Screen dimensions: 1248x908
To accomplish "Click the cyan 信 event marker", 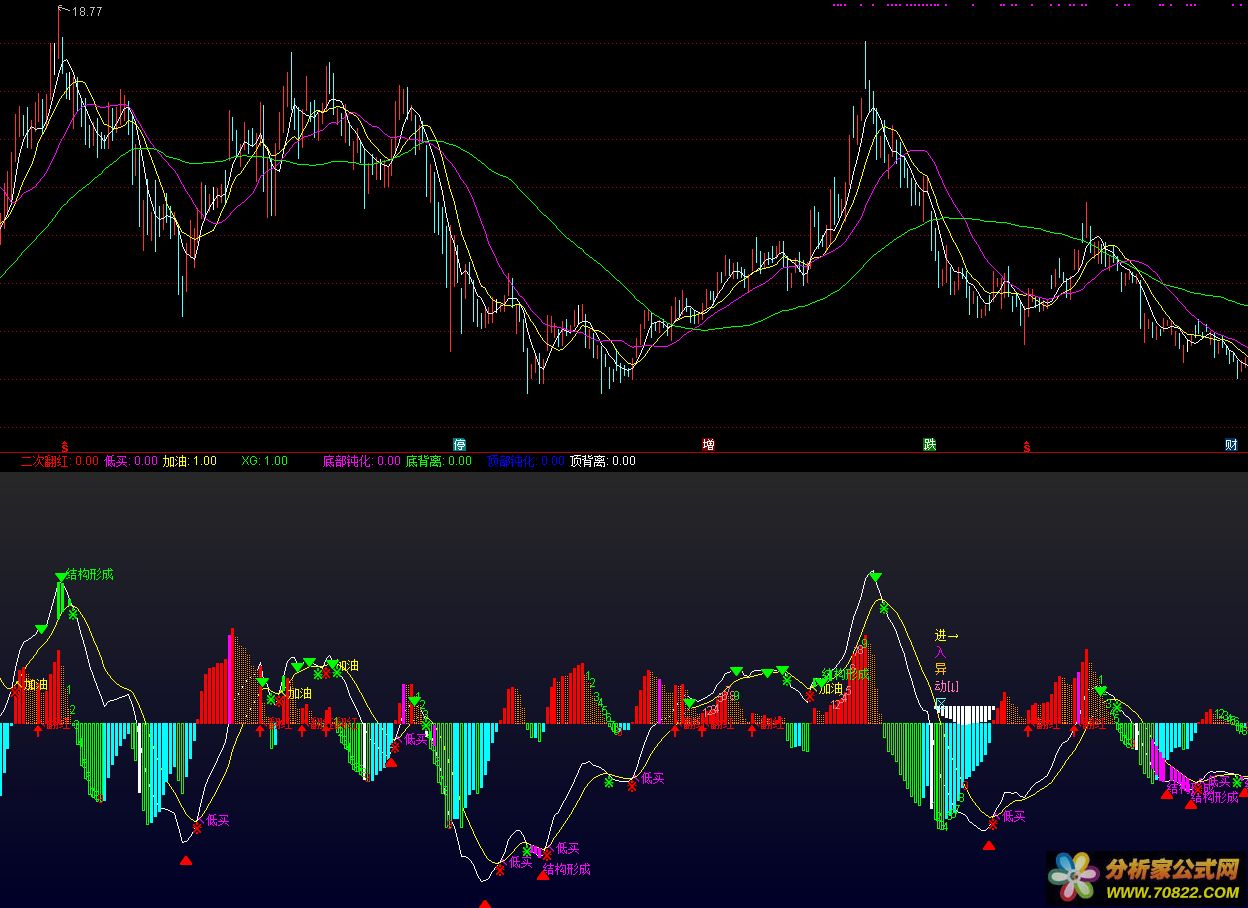I will [460, 444].
